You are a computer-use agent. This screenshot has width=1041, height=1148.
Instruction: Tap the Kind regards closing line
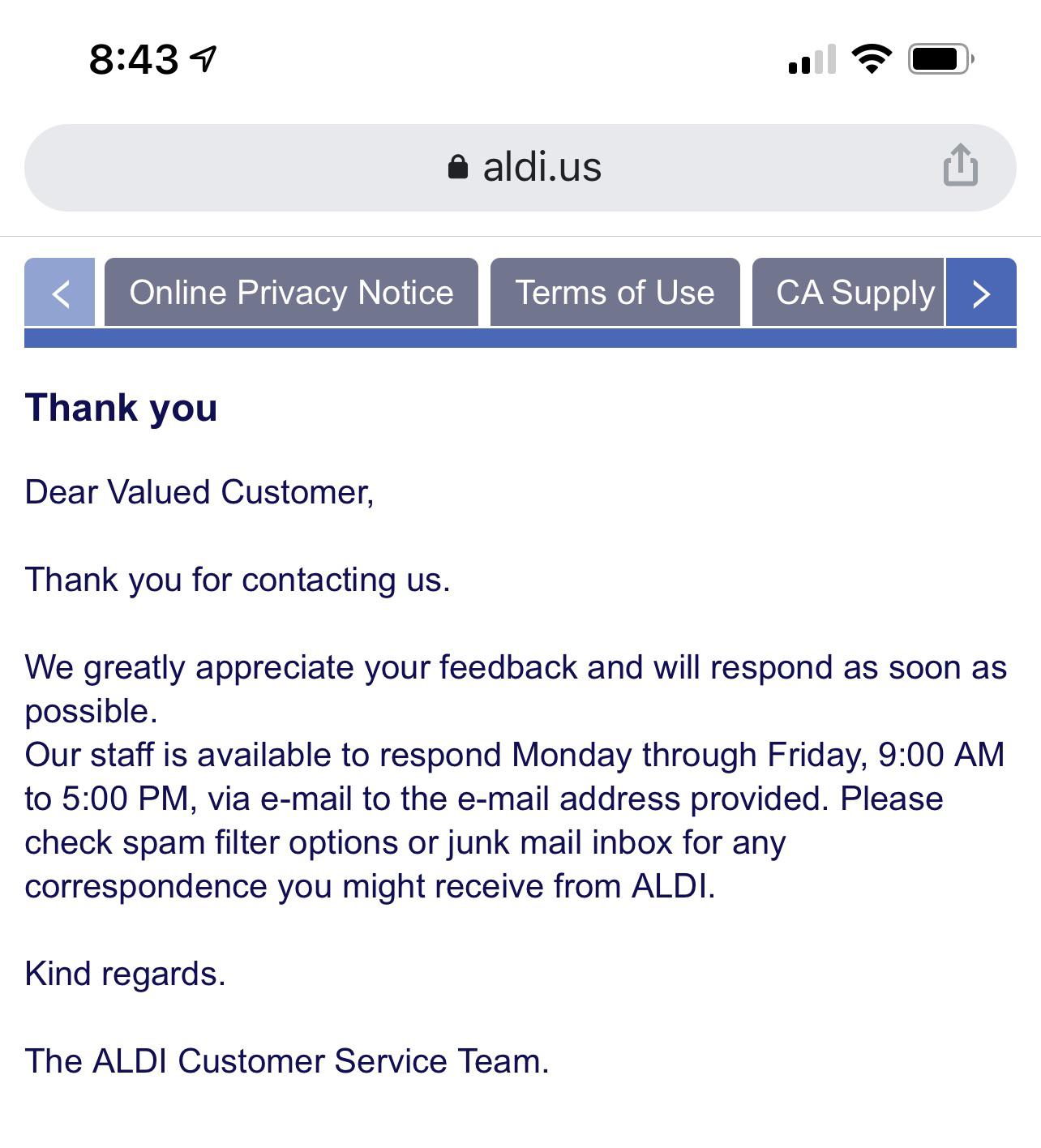[126, 973]
